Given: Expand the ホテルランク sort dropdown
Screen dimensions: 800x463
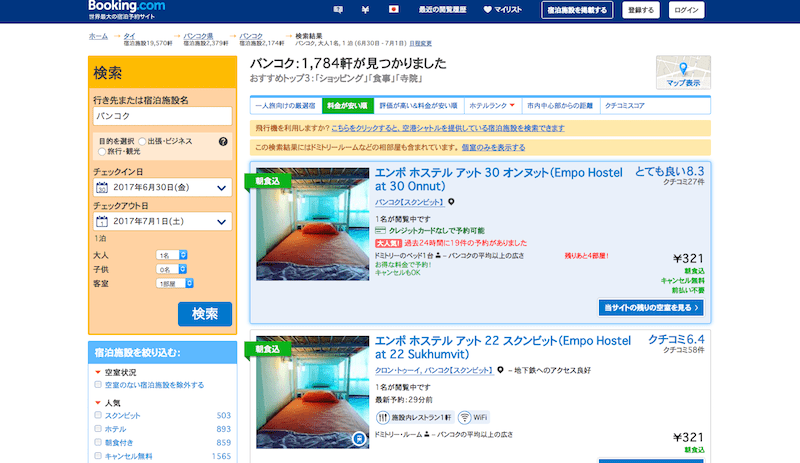Looking at the screenshot, I should click(492, 106).
